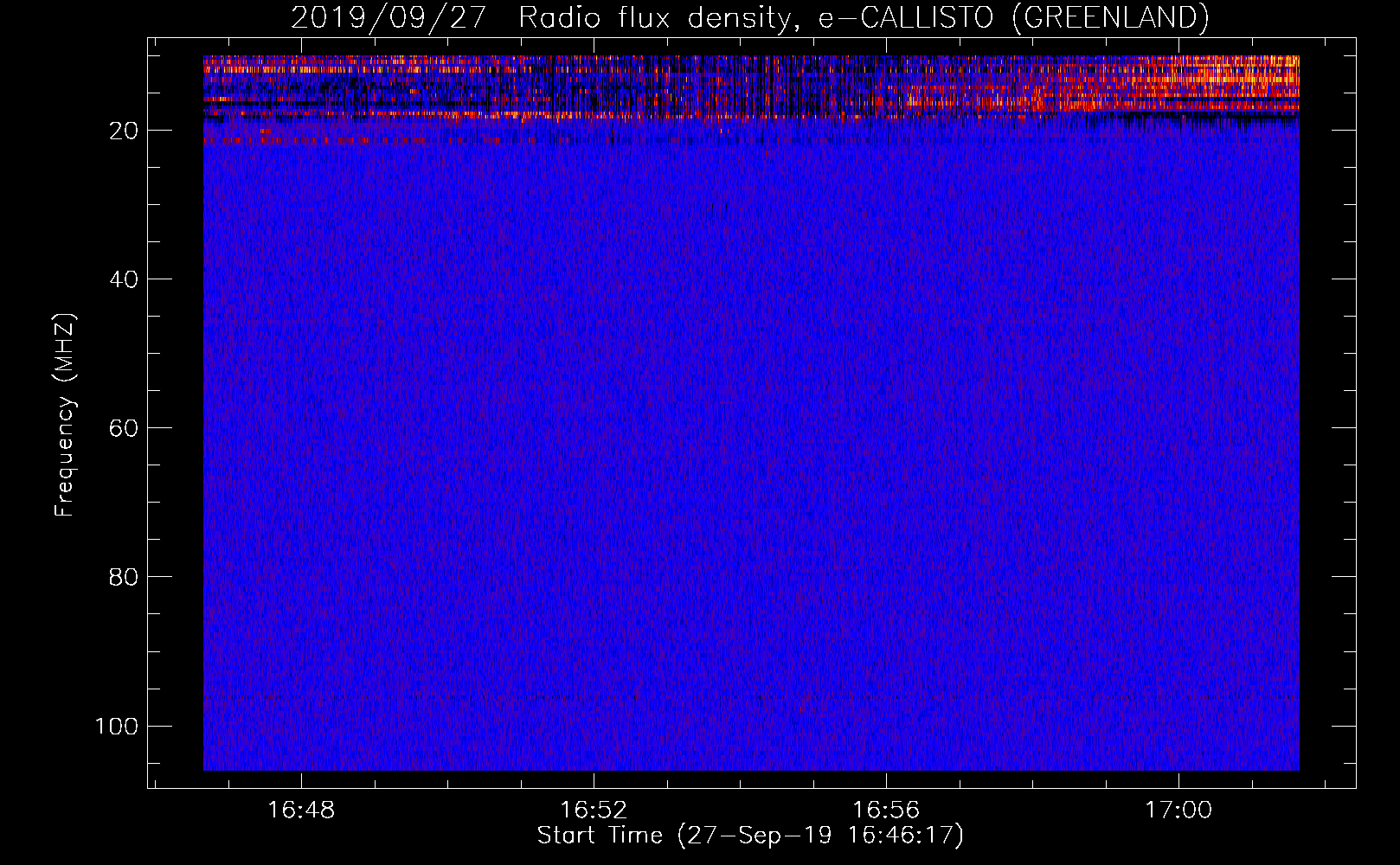Click the 16:48 time tick label
1400x865 pixels.
[x=300, y=811]
